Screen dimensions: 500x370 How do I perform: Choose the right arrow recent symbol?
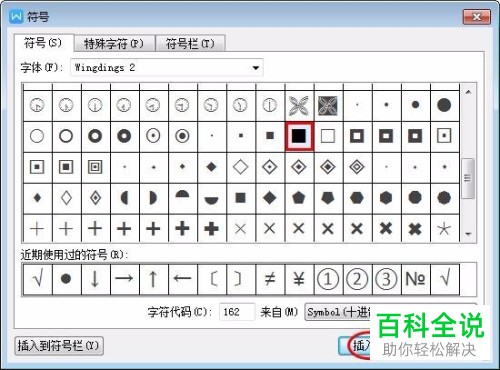pyautogui.click(x=124, y=279)
